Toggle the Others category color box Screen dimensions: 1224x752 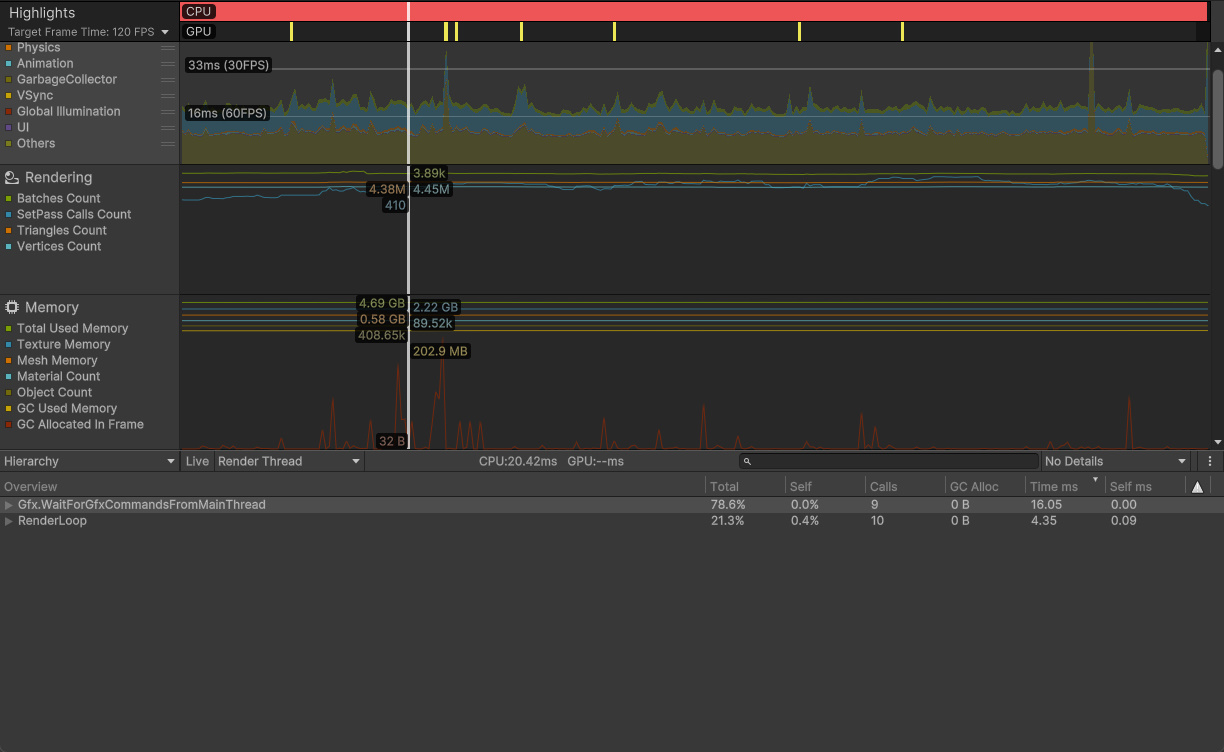coord(9,143)
